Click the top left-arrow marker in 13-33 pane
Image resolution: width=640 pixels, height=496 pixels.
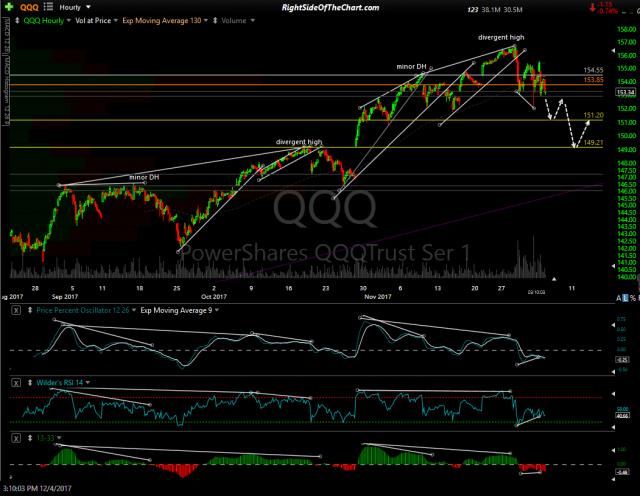(x=613, y=450)
